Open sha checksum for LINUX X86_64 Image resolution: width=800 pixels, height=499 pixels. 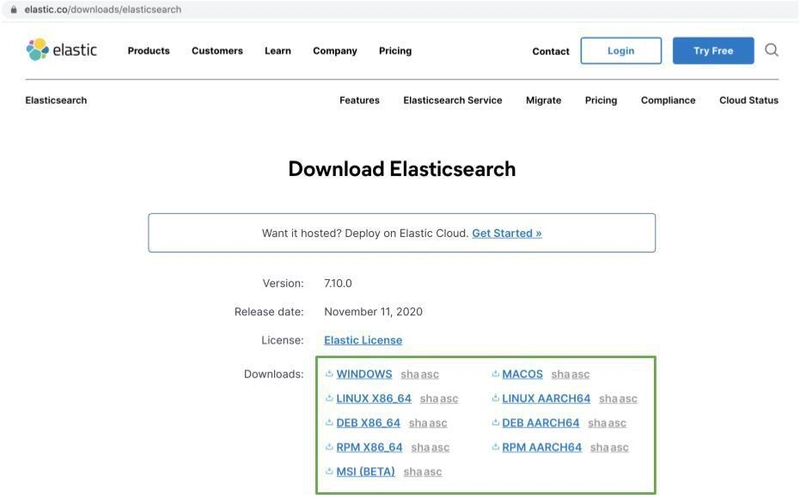point(429,398)
